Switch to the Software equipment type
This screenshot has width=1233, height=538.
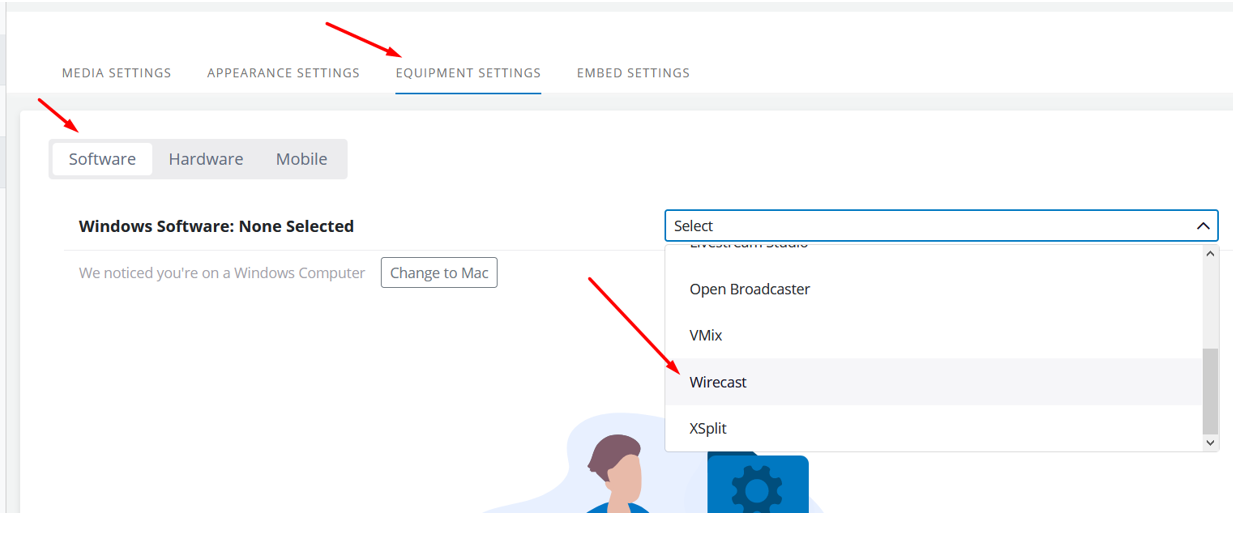(x=102, y=159)
